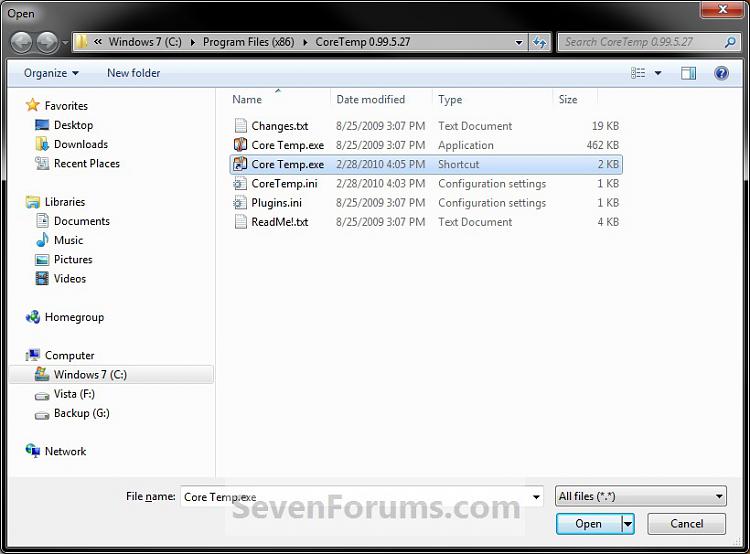Open Downloads in Favorites
This screenshot has height=554, width=750.
[x=80, y=144]
